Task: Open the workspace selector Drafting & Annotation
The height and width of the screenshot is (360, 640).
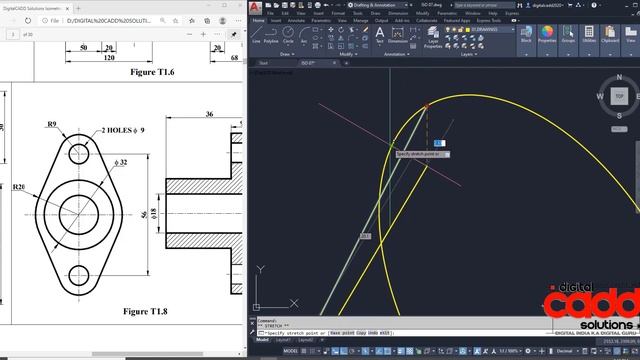Action: [x=378, y=5]
